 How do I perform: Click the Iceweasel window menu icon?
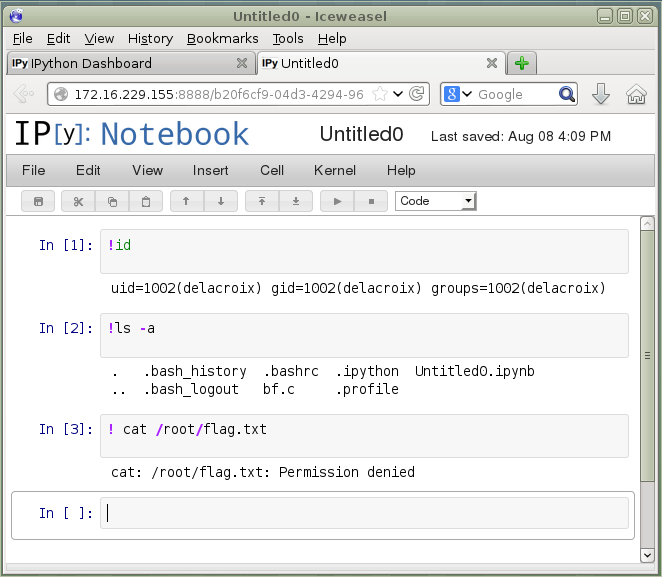16,16
